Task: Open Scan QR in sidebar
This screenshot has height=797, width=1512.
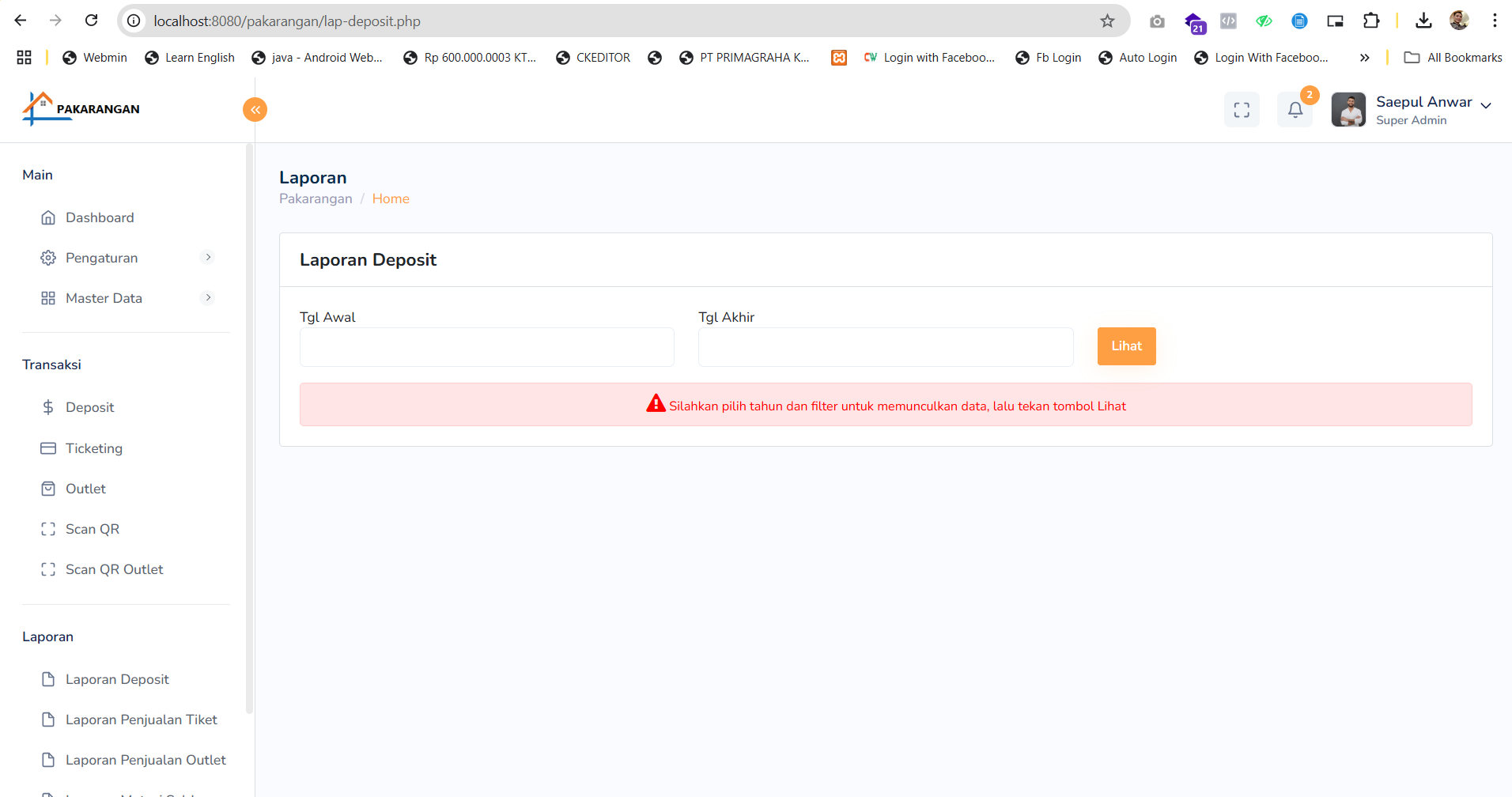Action: tap(92, 529)
